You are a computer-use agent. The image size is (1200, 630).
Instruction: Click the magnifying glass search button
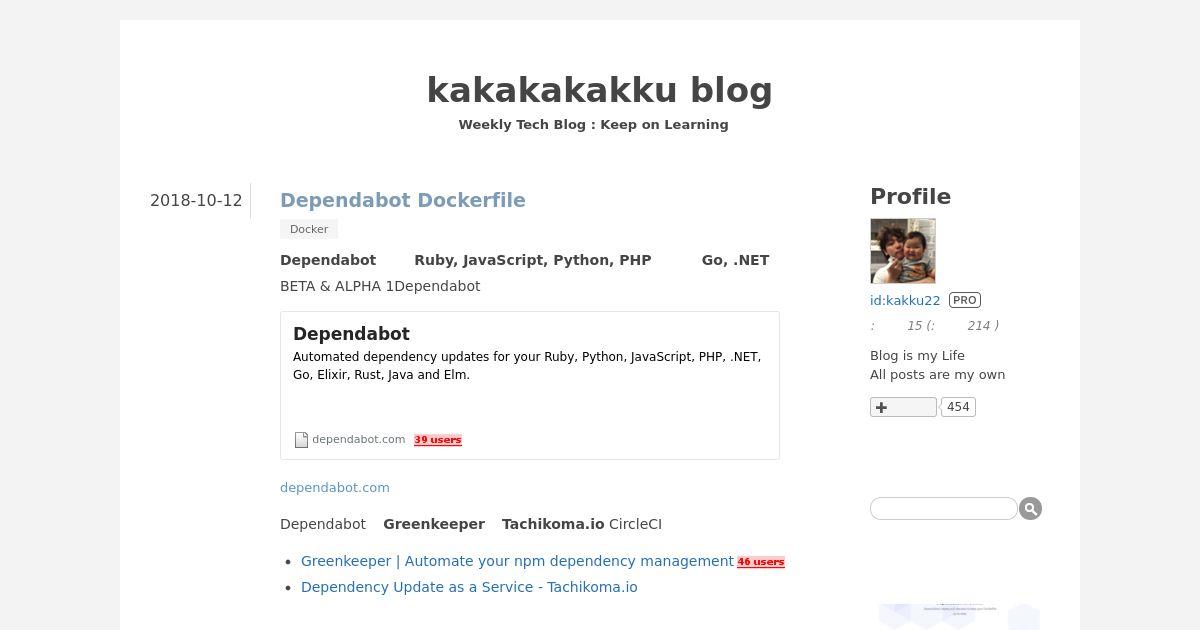coord(1031,509)
